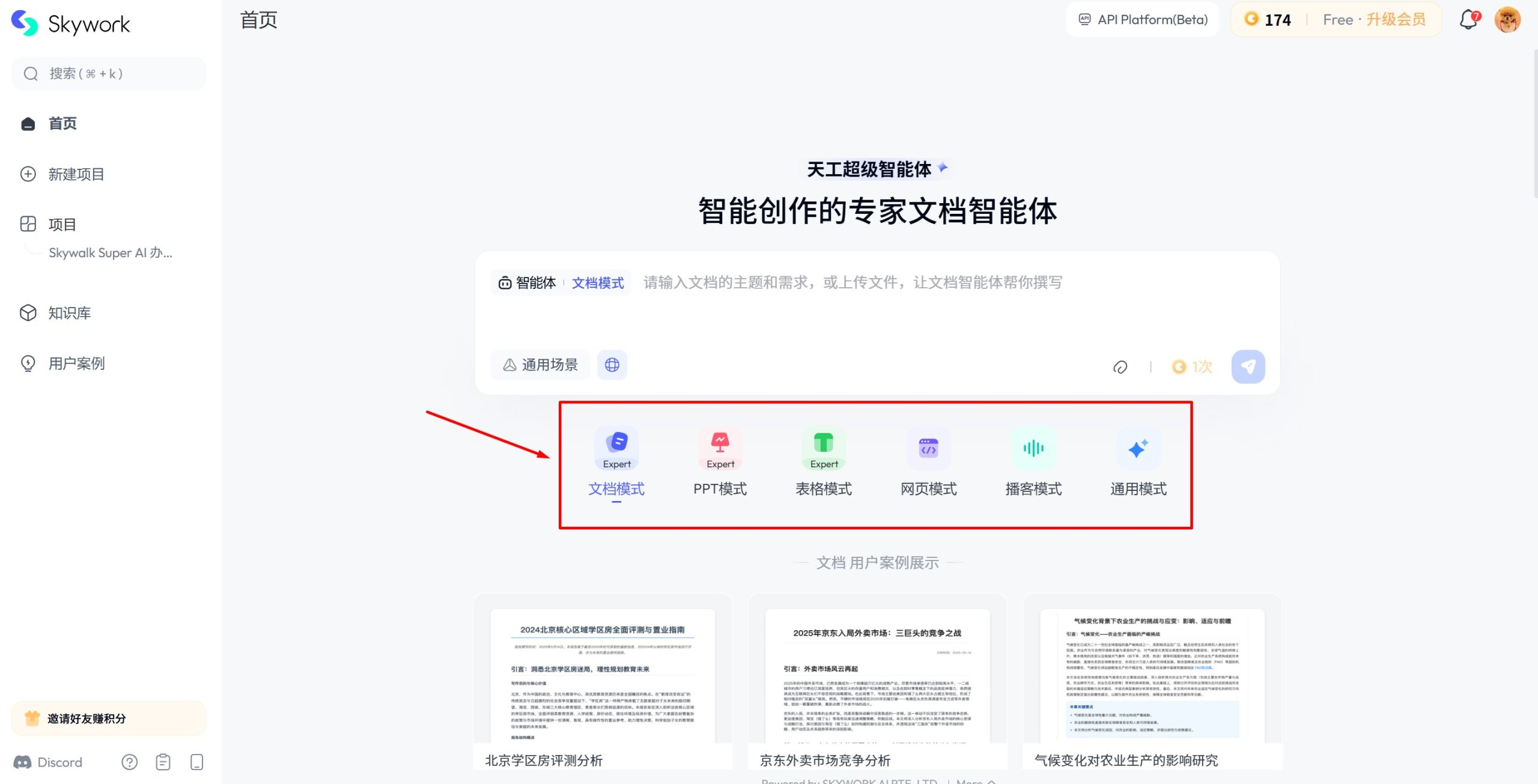Click the clipboard notes icon

click(163, 762)
